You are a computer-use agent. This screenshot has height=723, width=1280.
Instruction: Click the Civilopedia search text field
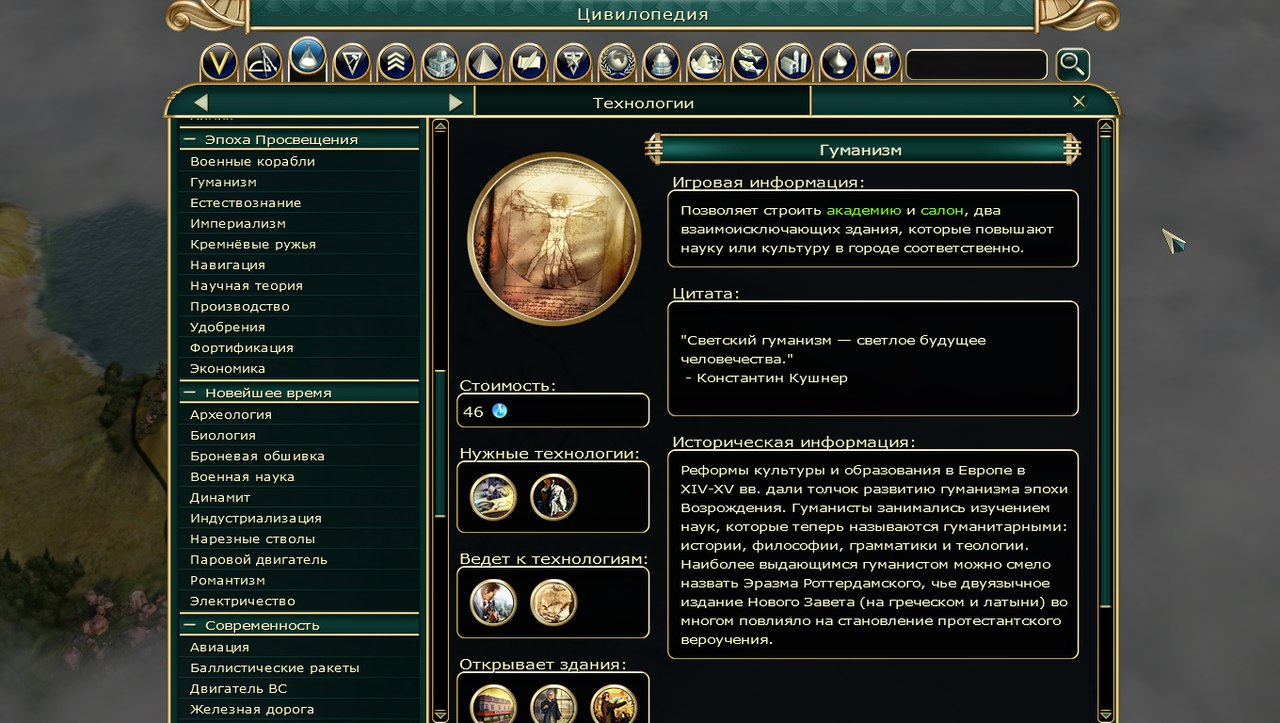[x=976, y=65]
